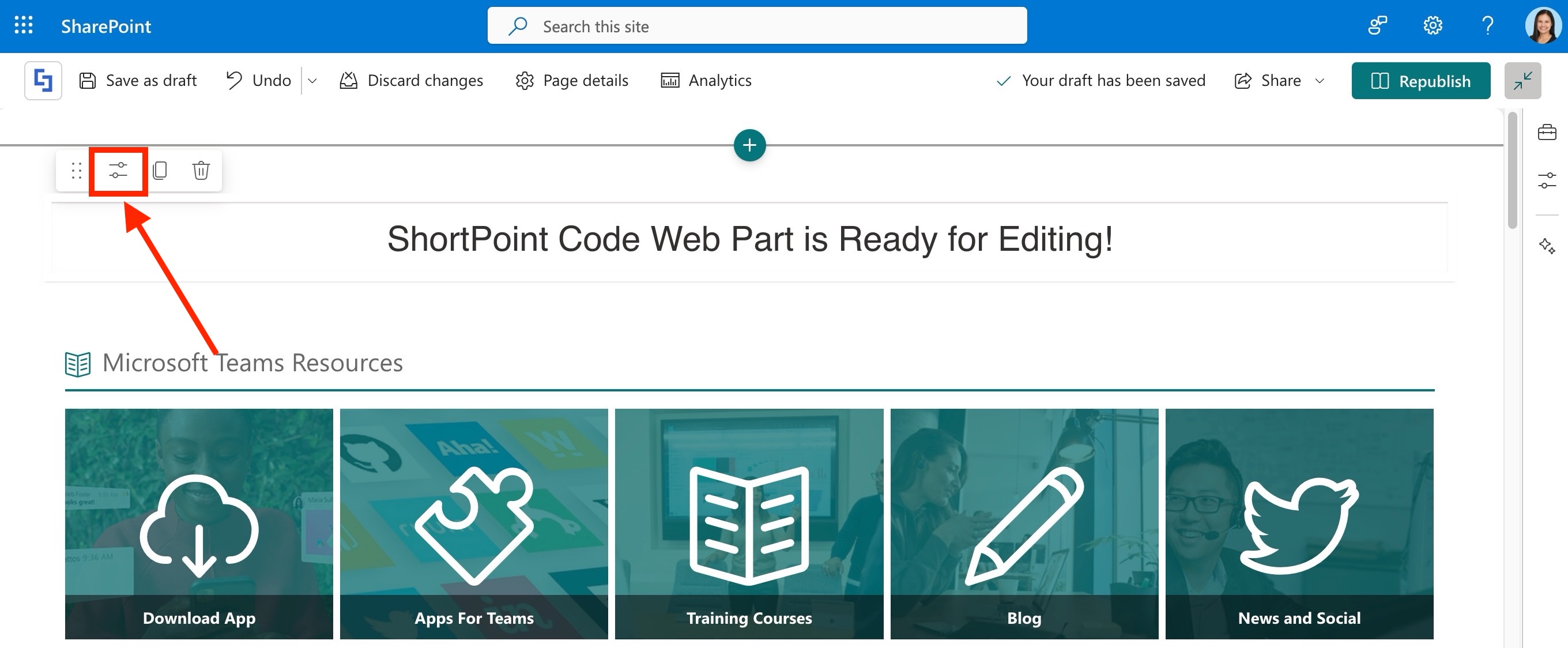Open the app launcher waffle icon
Viewport: 1568px width, 648px height.
tap(23, 25)
